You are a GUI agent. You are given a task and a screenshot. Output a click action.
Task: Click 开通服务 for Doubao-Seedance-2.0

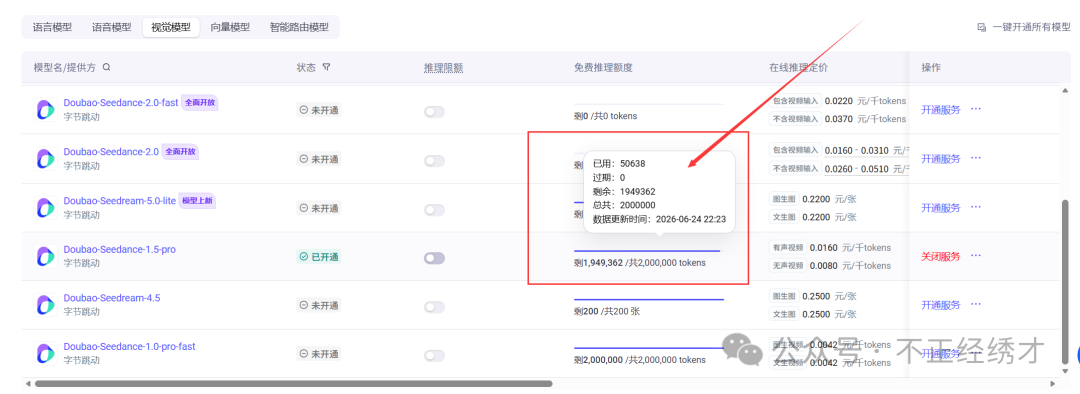940,158
